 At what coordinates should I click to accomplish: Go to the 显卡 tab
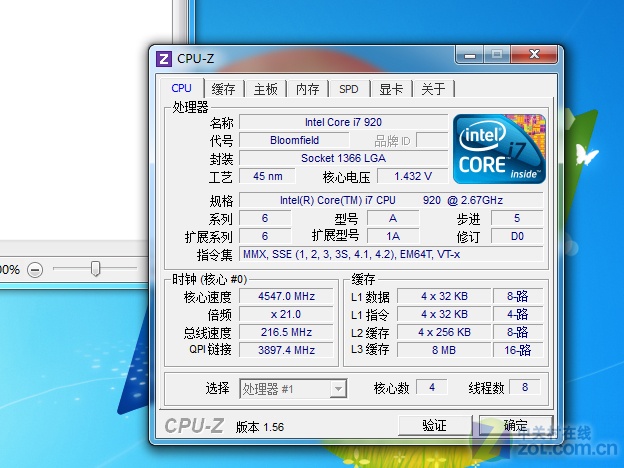(392, 89)
